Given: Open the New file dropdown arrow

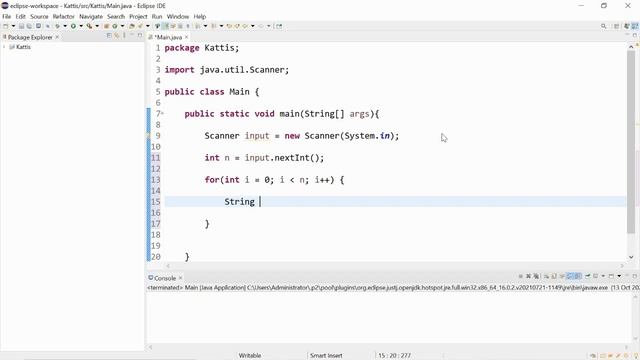Looking at the screenshot, I should coord(13,26).
